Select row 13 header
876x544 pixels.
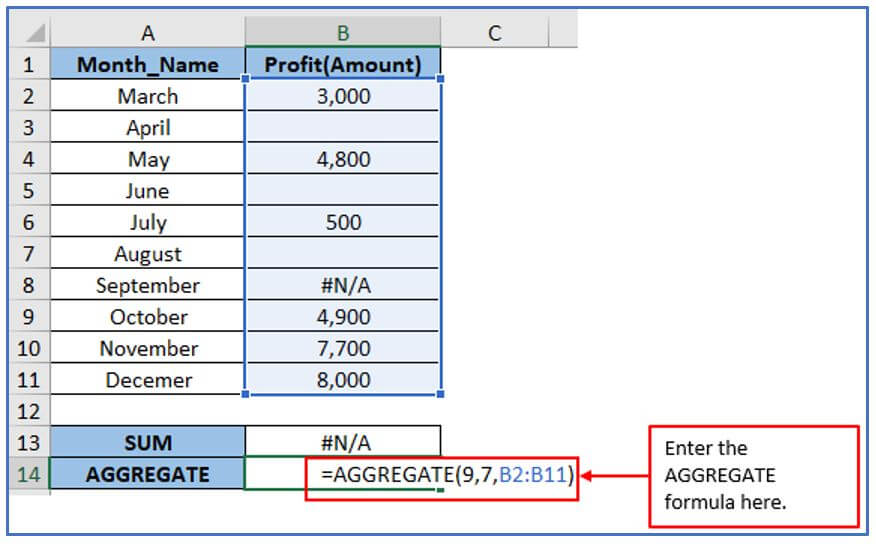[x=29, y=442]
